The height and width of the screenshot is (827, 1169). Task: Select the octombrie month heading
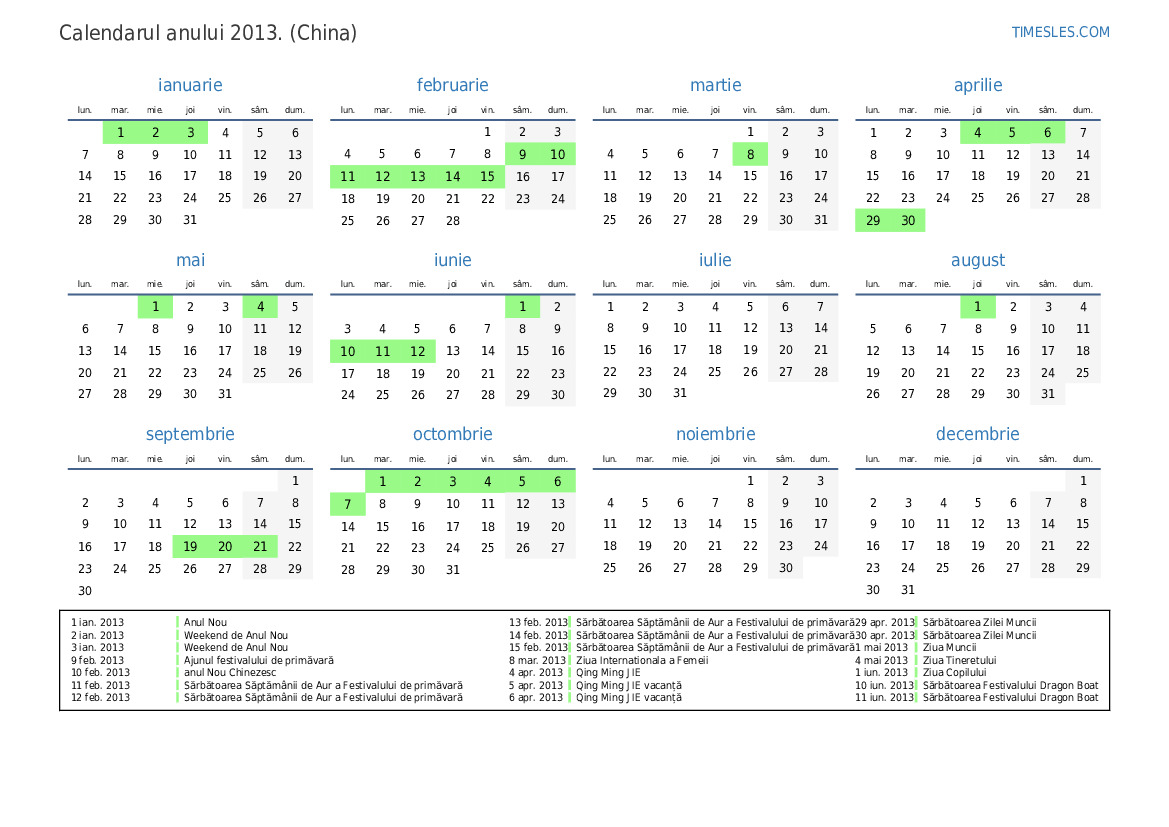452,434
